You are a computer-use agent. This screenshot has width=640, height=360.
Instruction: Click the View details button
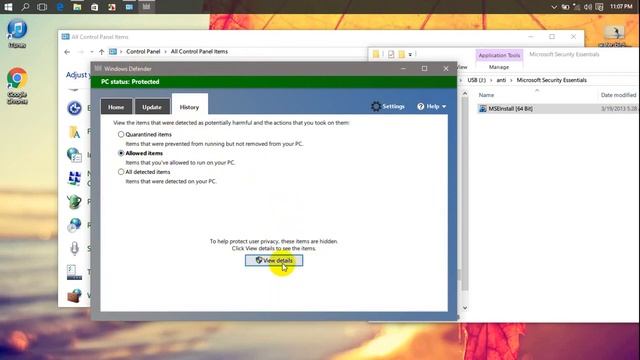(274, 260)
